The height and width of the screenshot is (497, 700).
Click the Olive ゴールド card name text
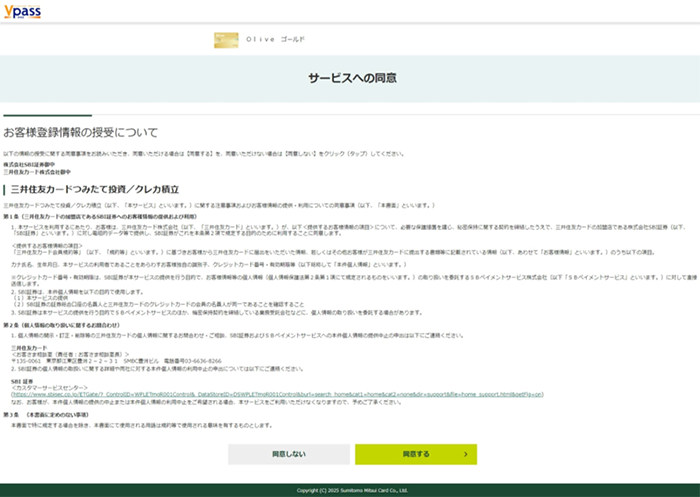[x=275, y=39]
